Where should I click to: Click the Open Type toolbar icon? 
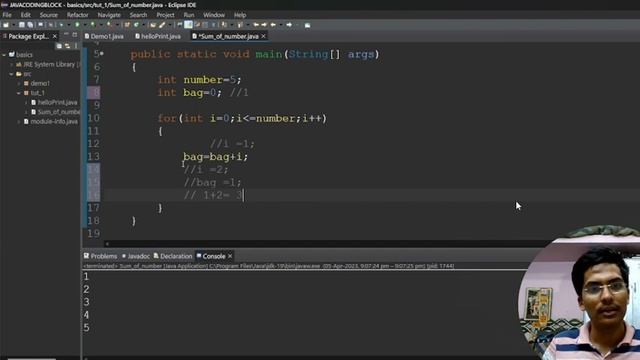pyautogui.click(x=153, y=25)
